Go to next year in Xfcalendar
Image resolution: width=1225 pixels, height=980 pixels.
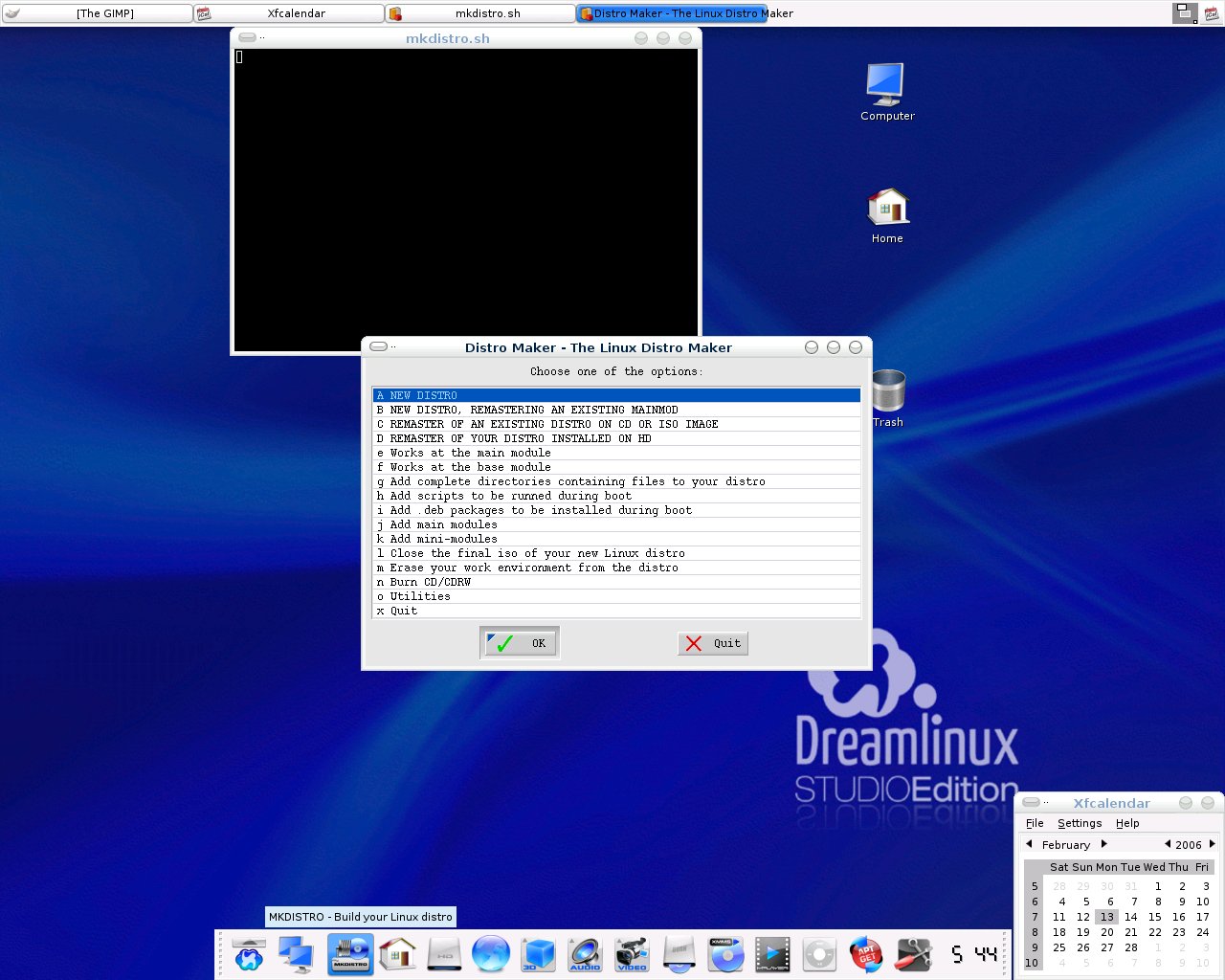pos(1212,844)
